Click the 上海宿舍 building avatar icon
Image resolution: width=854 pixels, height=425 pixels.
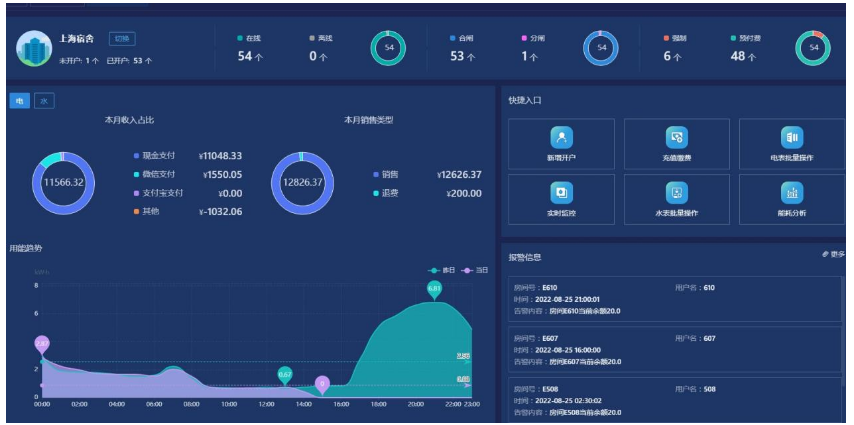[x=33, y=47]
